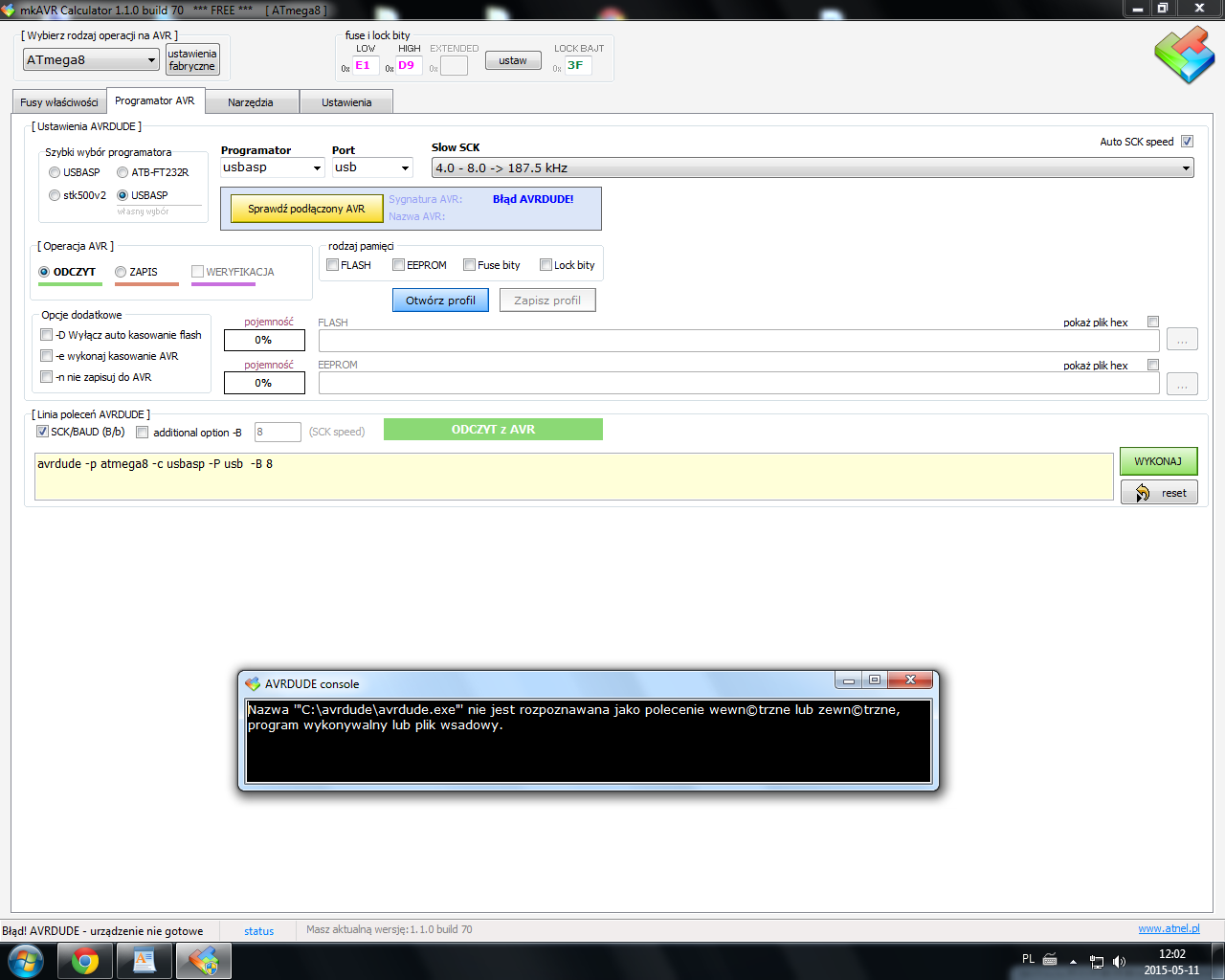Click the avrdude command line text field
1225x980 pixels.
pyautogui.click(x=573, y=477)
